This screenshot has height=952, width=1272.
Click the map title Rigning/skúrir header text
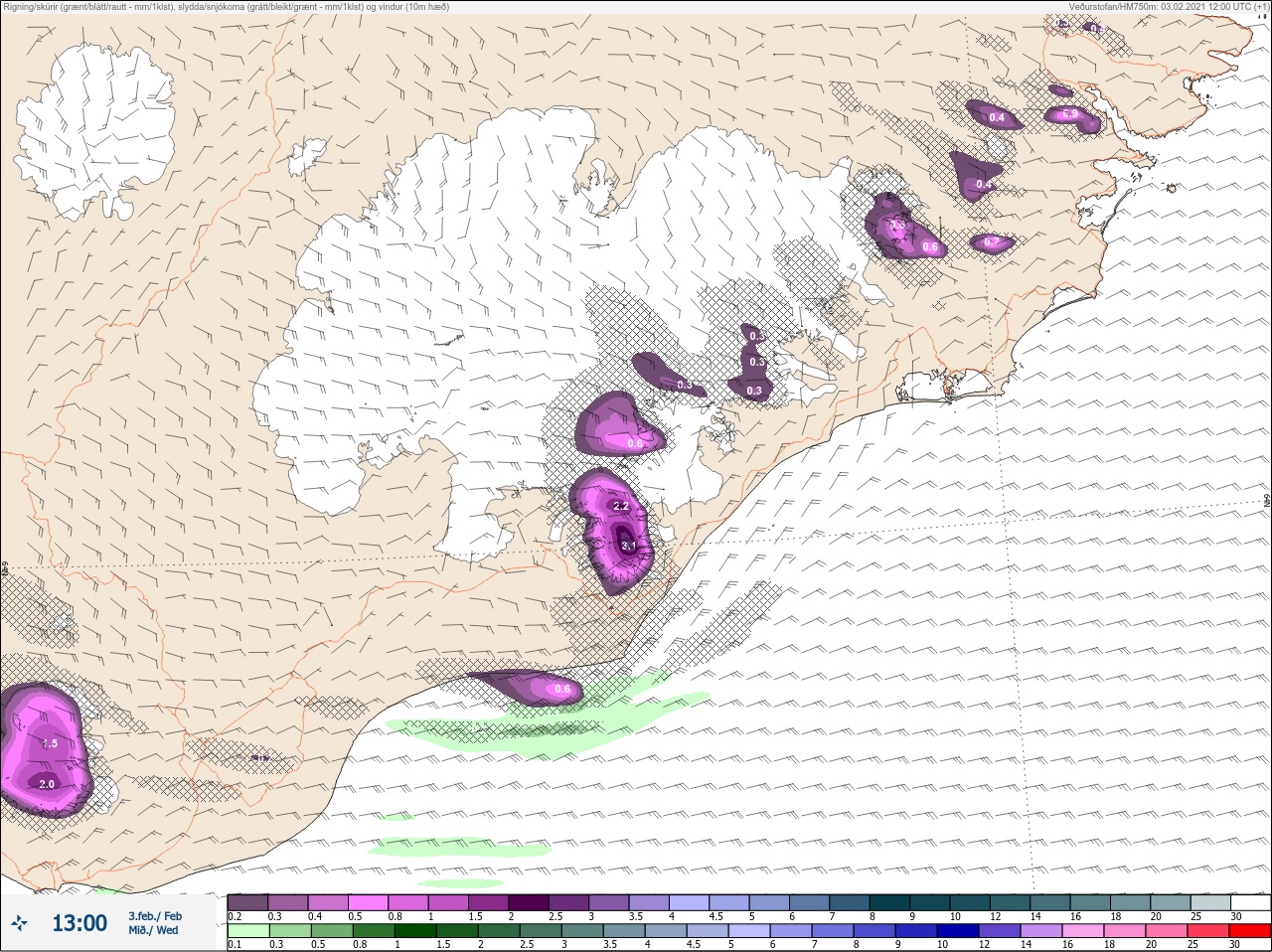[226, 7]
